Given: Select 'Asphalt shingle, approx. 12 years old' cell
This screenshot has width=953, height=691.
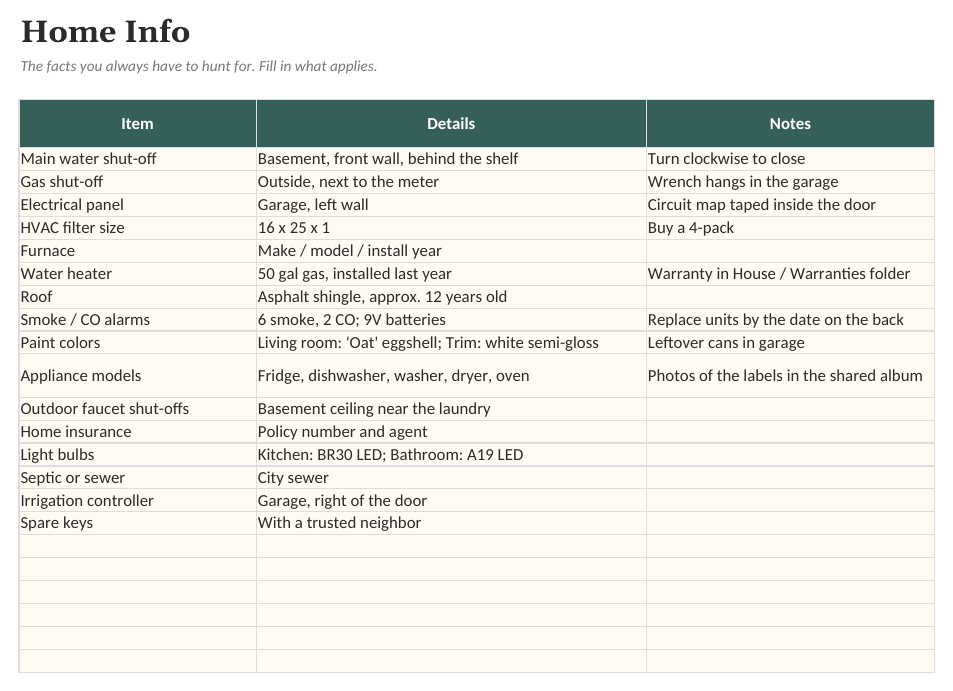Looking at the screenshot, I should 451,298.
